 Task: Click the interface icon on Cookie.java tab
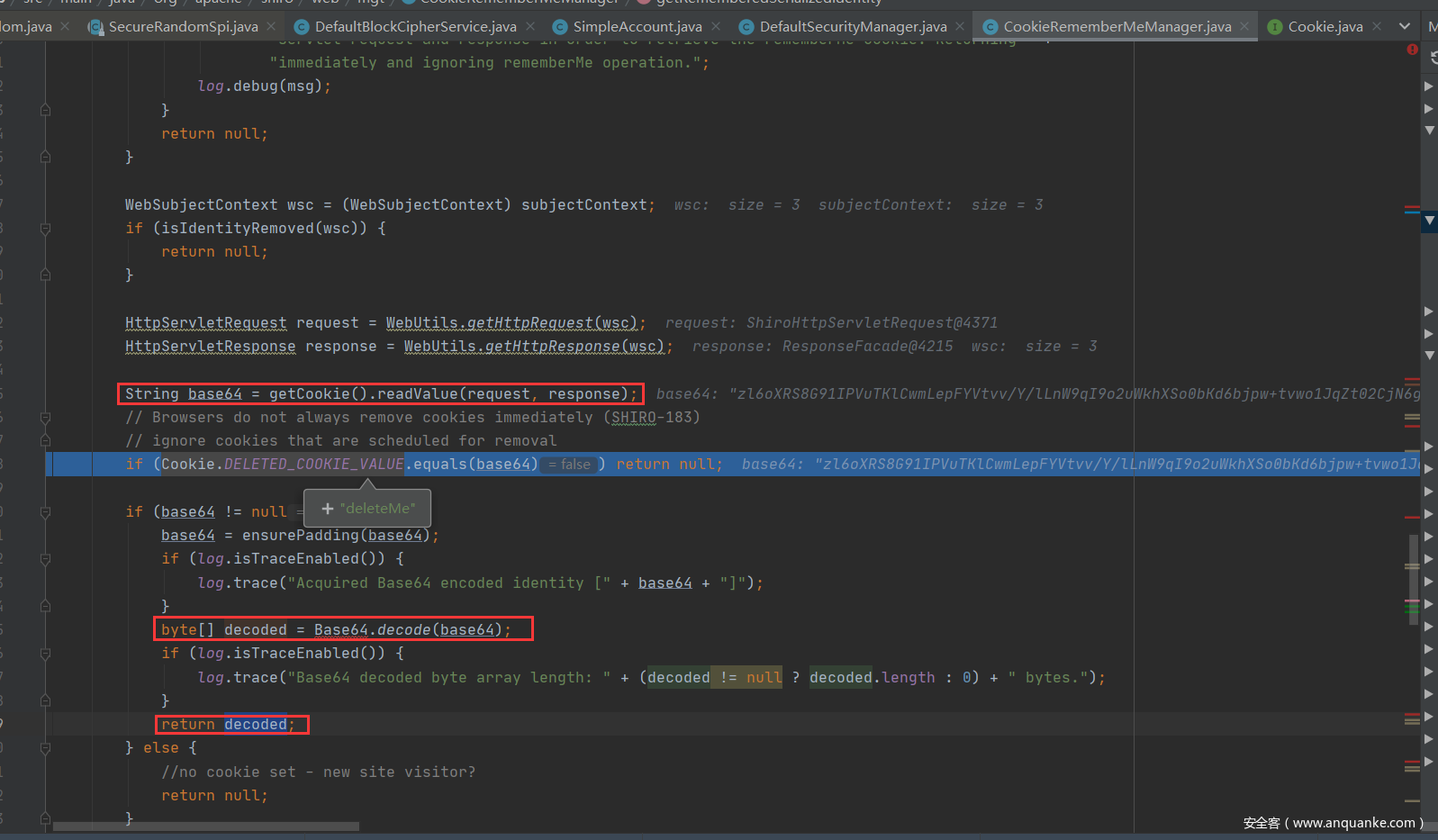click(1275, 27)
